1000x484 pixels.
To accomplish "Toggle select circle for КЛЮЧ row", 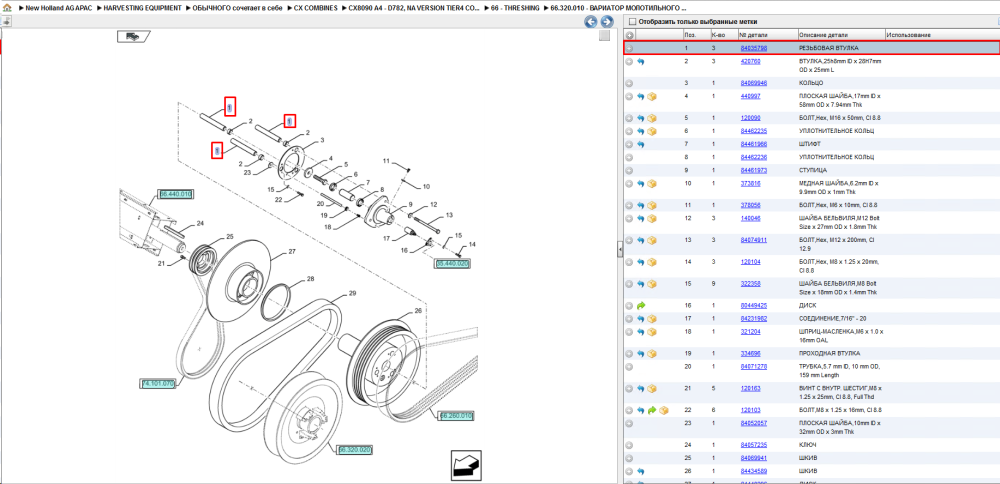I will tap(629, 445).
